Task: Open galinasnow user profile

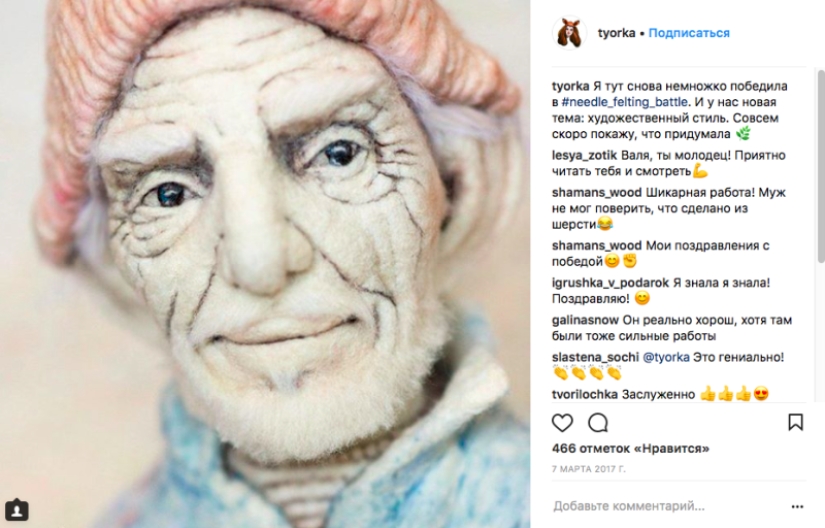Action: pyautogui.click(x=586, y=320)
